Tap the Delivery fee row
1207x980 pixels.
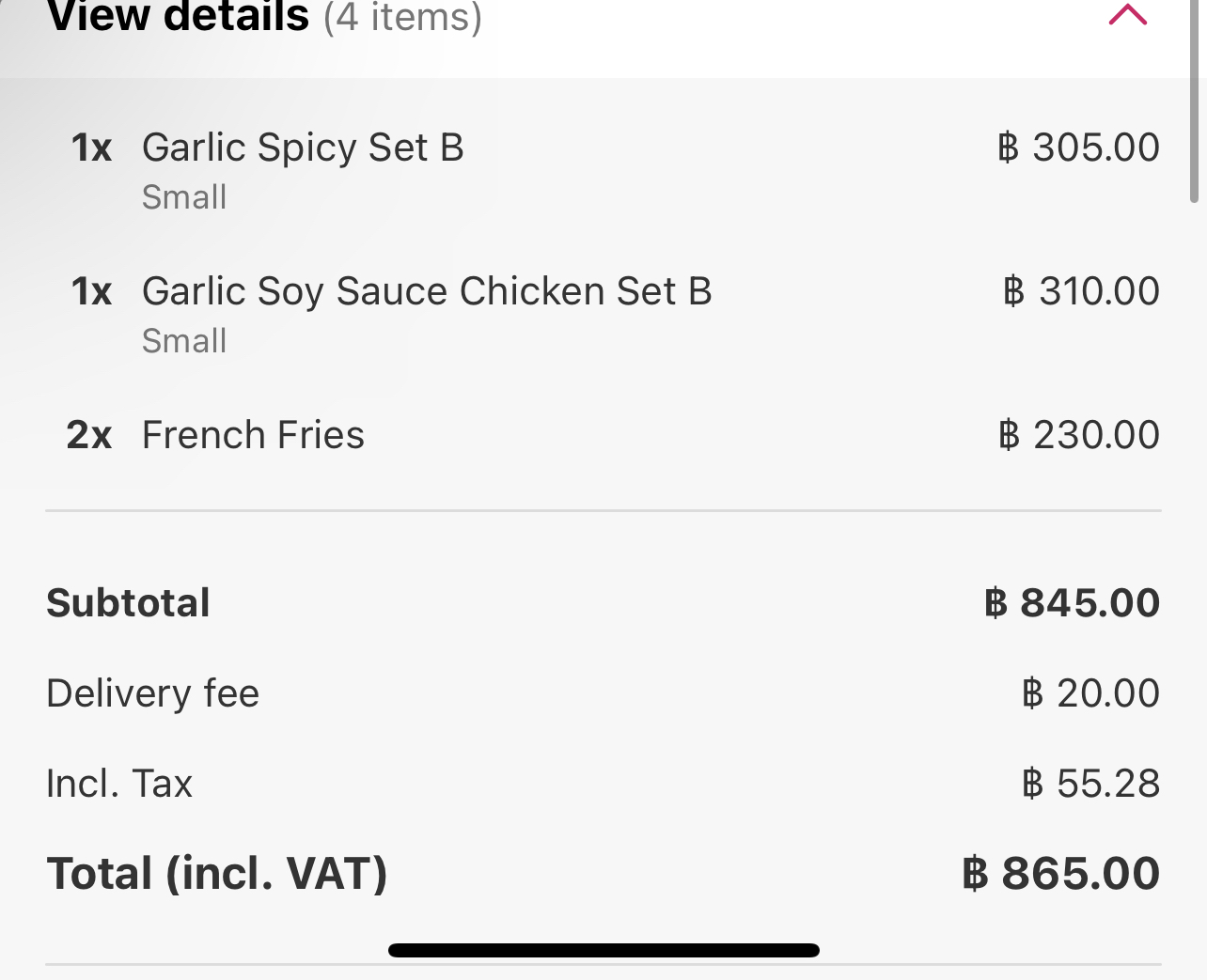[603, 693]
